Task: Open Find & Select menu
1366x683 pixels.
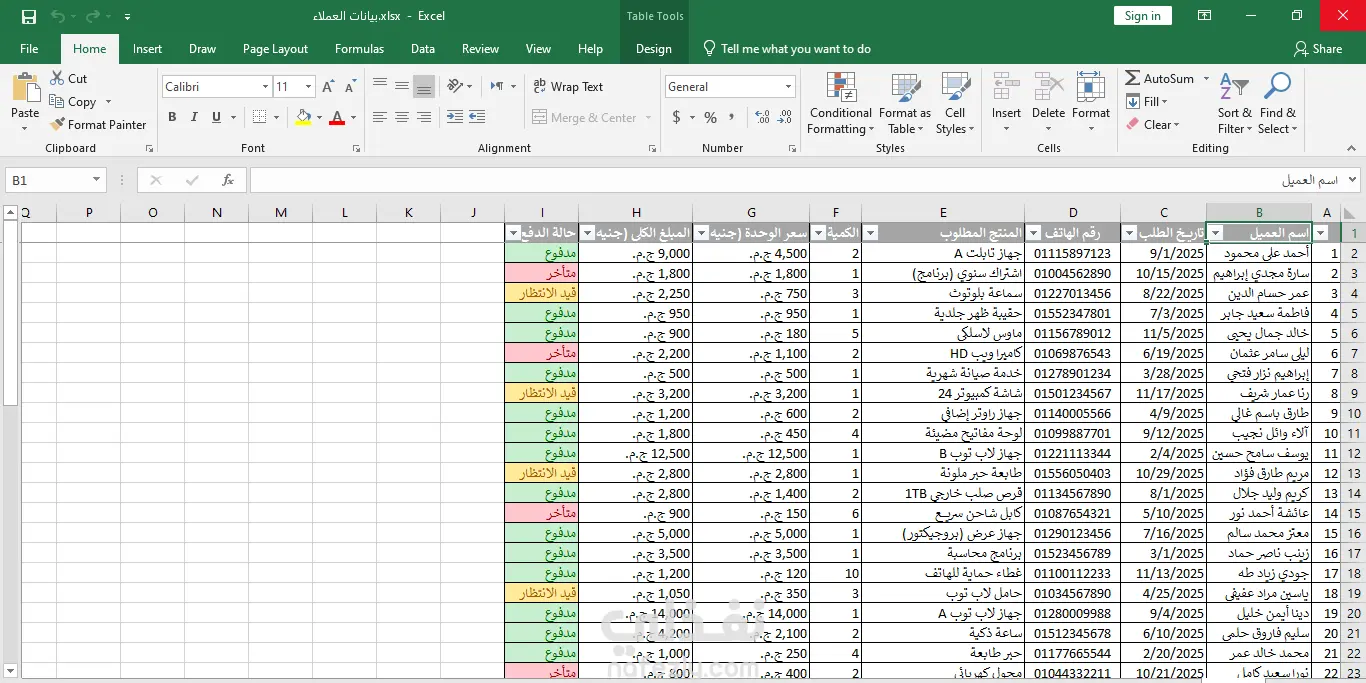Action: pyautogui.click(x=1277, y=103)
